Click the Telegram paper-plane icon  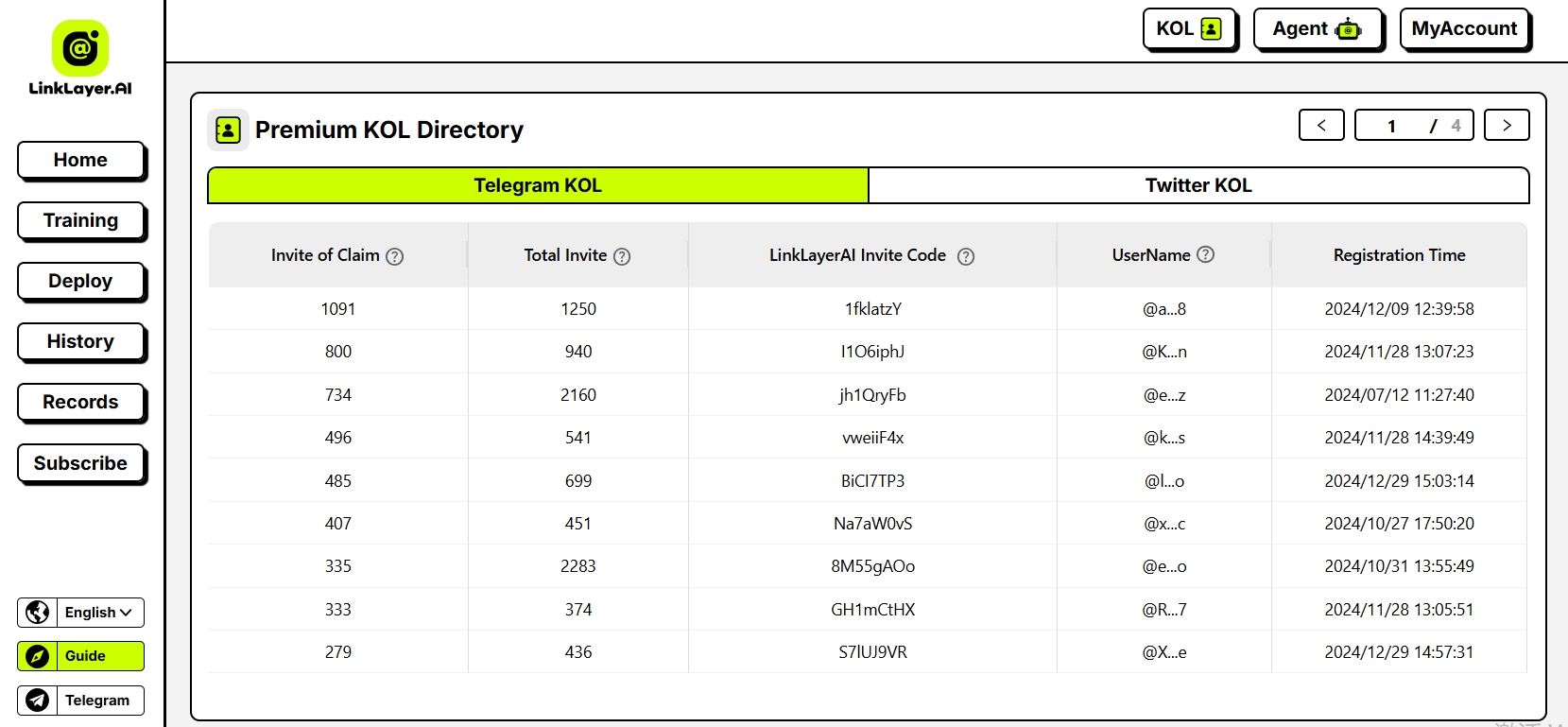[x=38, y=701]
